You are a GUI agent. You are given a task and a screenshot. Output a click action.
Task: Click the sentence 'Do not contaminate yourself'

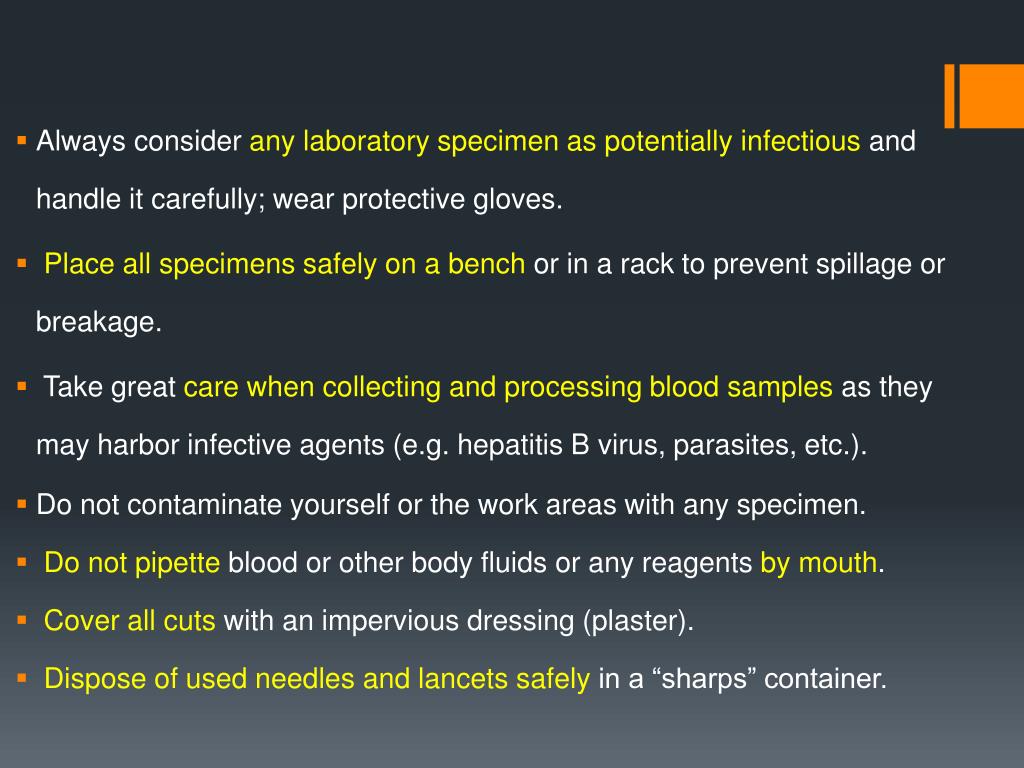coord(451,505)
